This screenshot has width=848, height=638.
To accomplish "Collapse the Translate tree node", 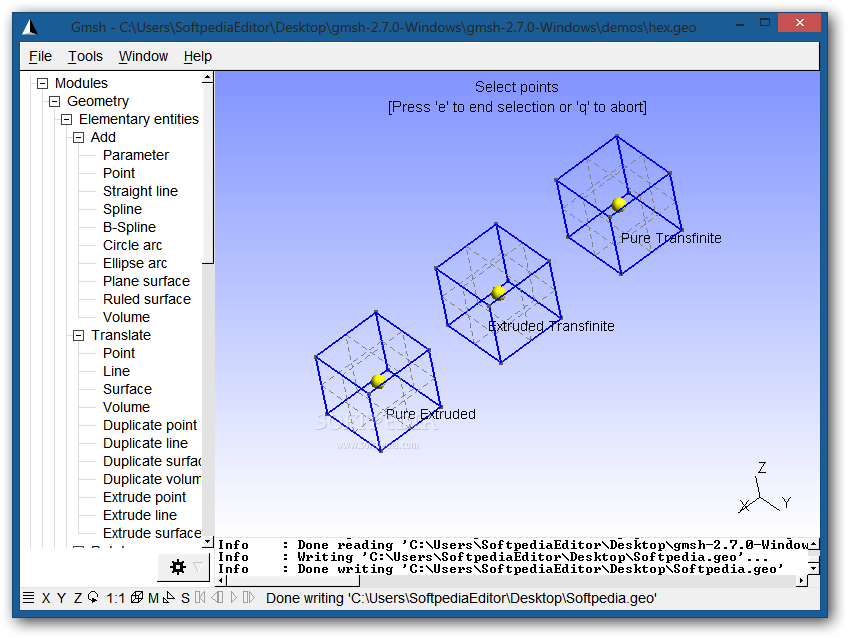I will click(78, 335).
